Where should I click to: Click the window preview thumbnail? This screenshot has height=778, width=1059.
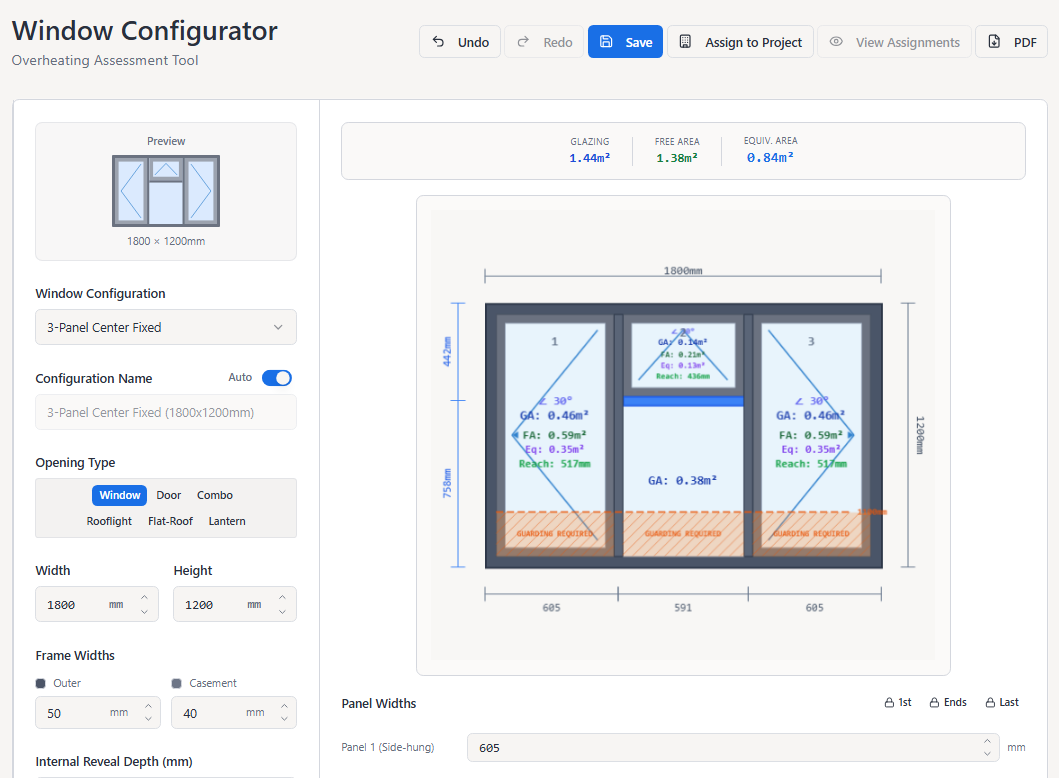coord(166,191)
